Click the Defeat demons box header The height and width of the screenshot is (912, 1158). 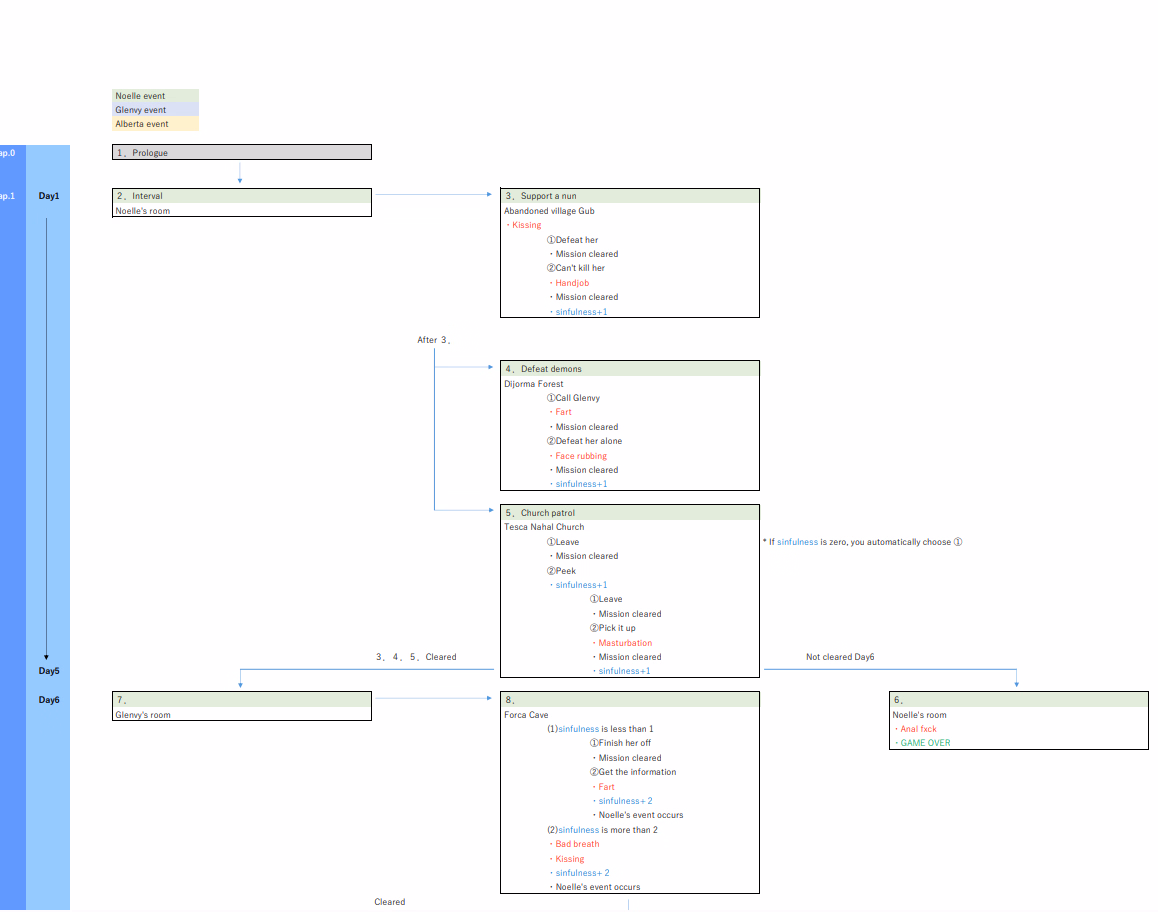click(x=629, y=369)
